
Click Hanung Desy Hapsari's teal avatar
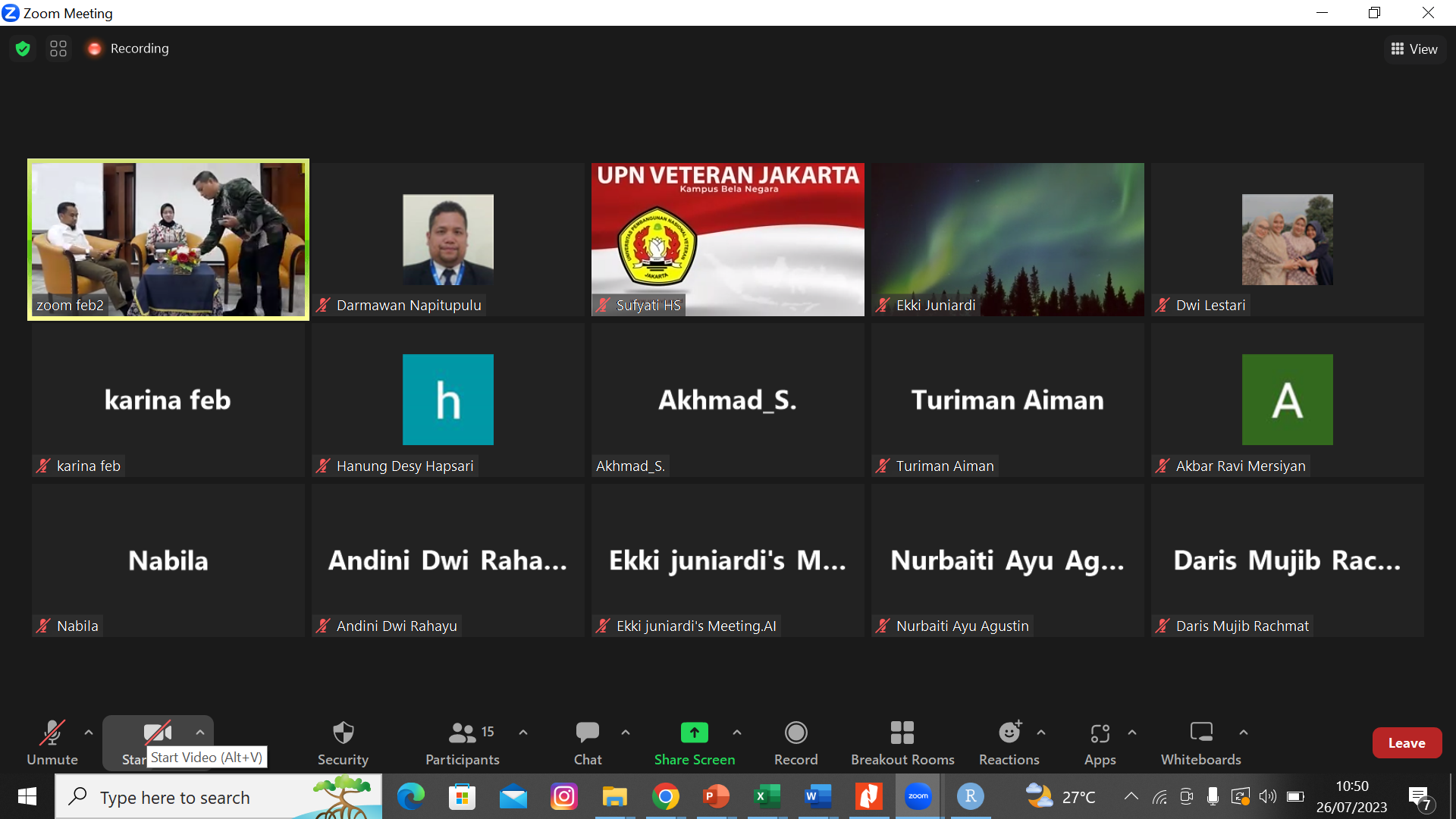click(448, 400)
